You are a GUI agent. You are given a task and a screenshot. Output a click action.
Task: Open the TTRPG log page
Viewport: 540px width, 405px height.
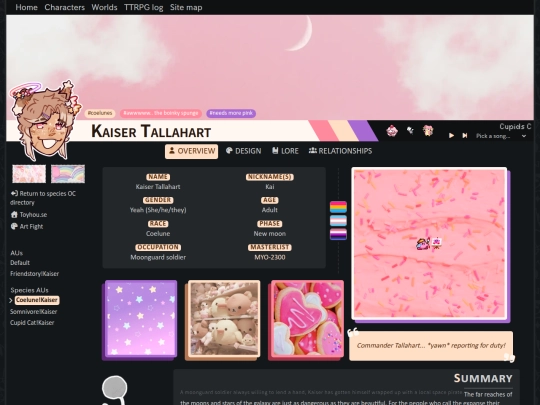pyautogui.click(x=144, y=7)
